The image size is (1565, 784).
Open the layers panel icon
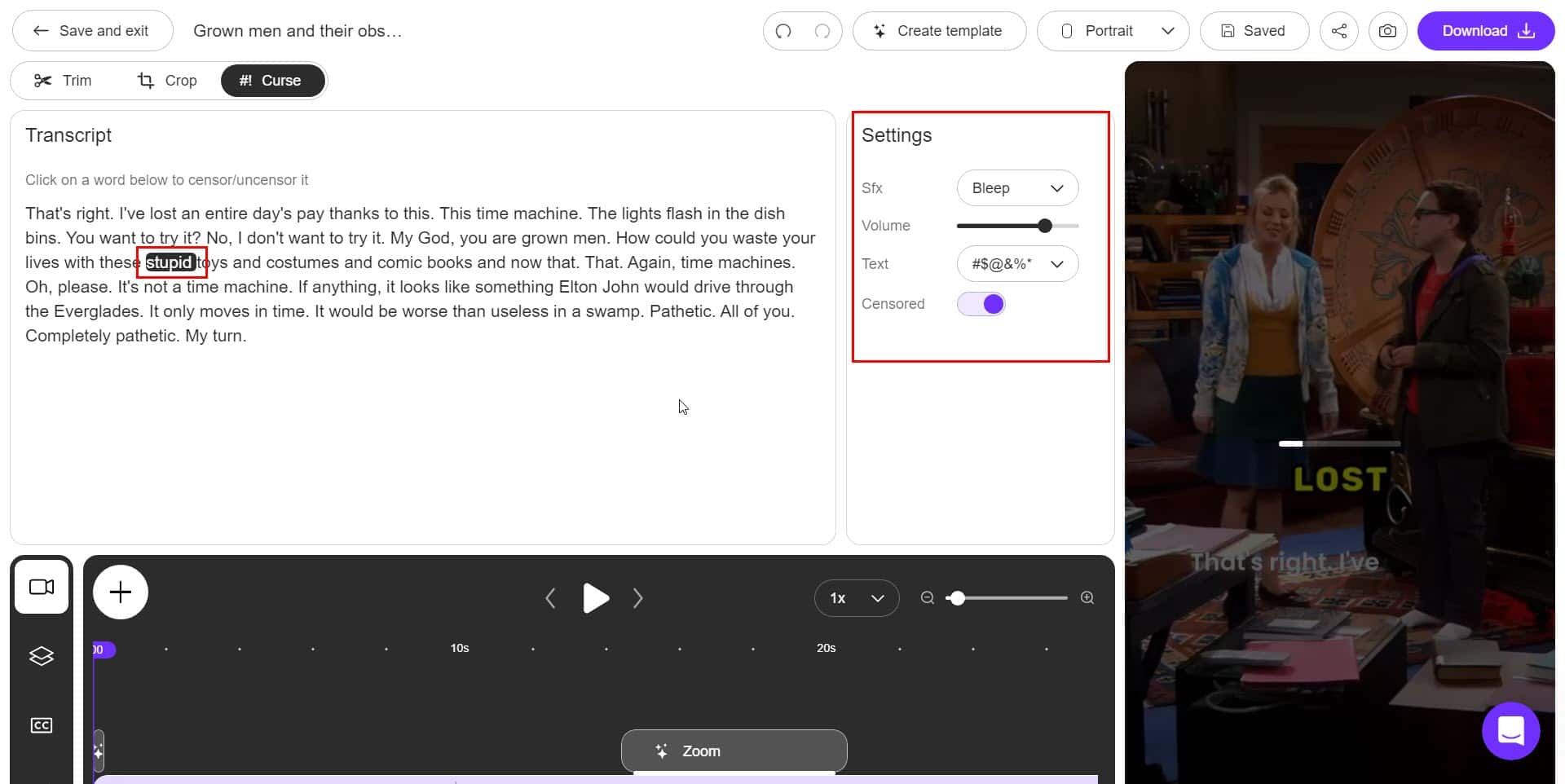coord(41,655)
